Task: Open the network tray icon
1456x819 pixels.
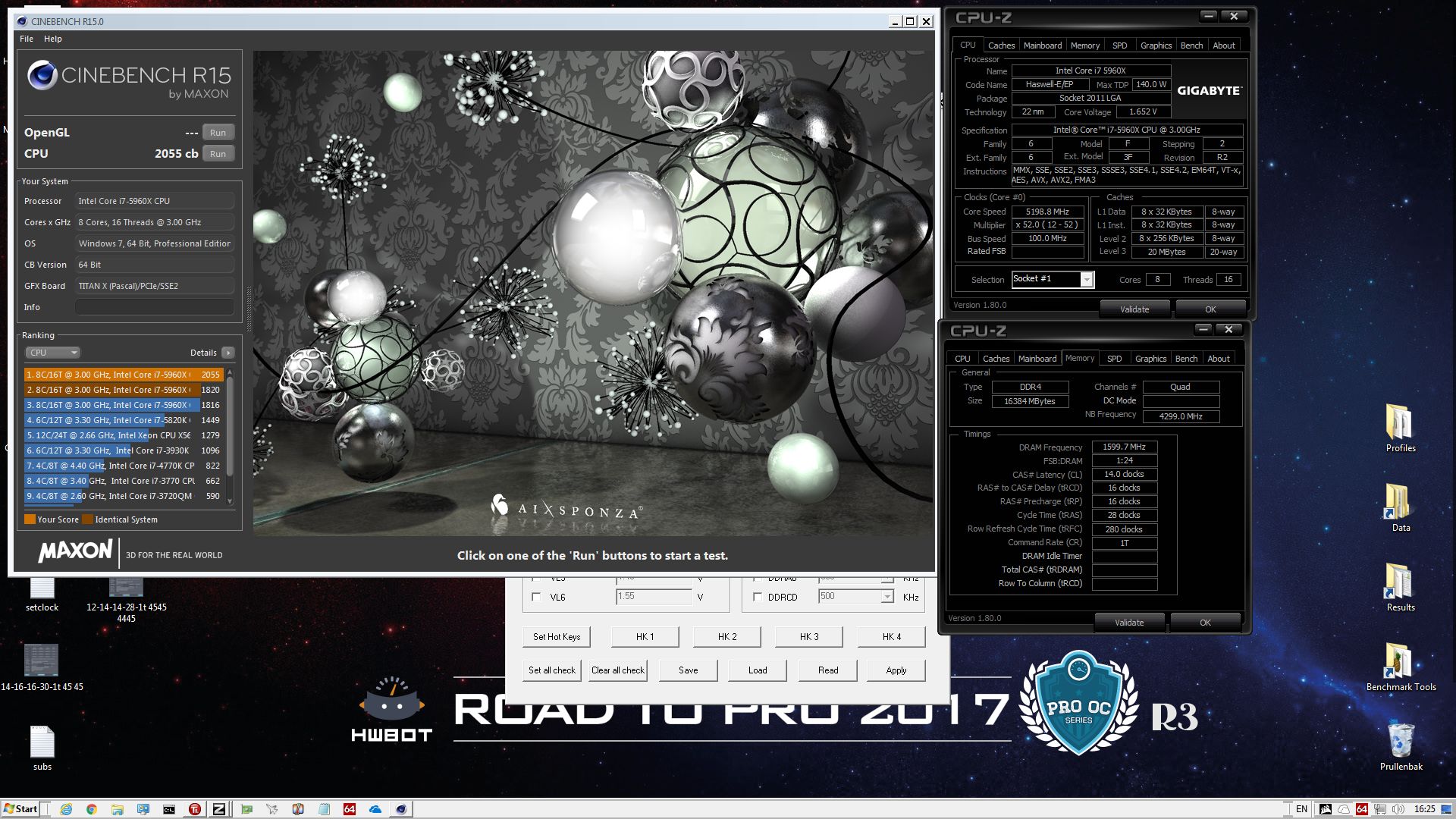Action: [1380, 809]
